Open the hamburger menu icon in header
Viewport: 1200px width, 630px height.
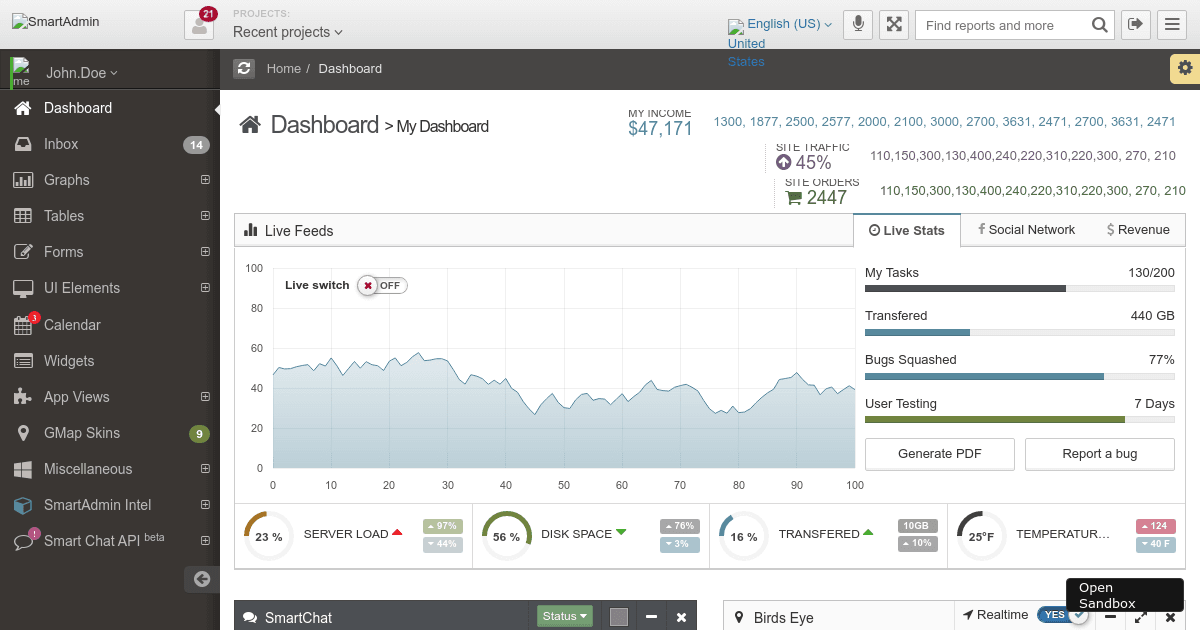(1171, 25)
